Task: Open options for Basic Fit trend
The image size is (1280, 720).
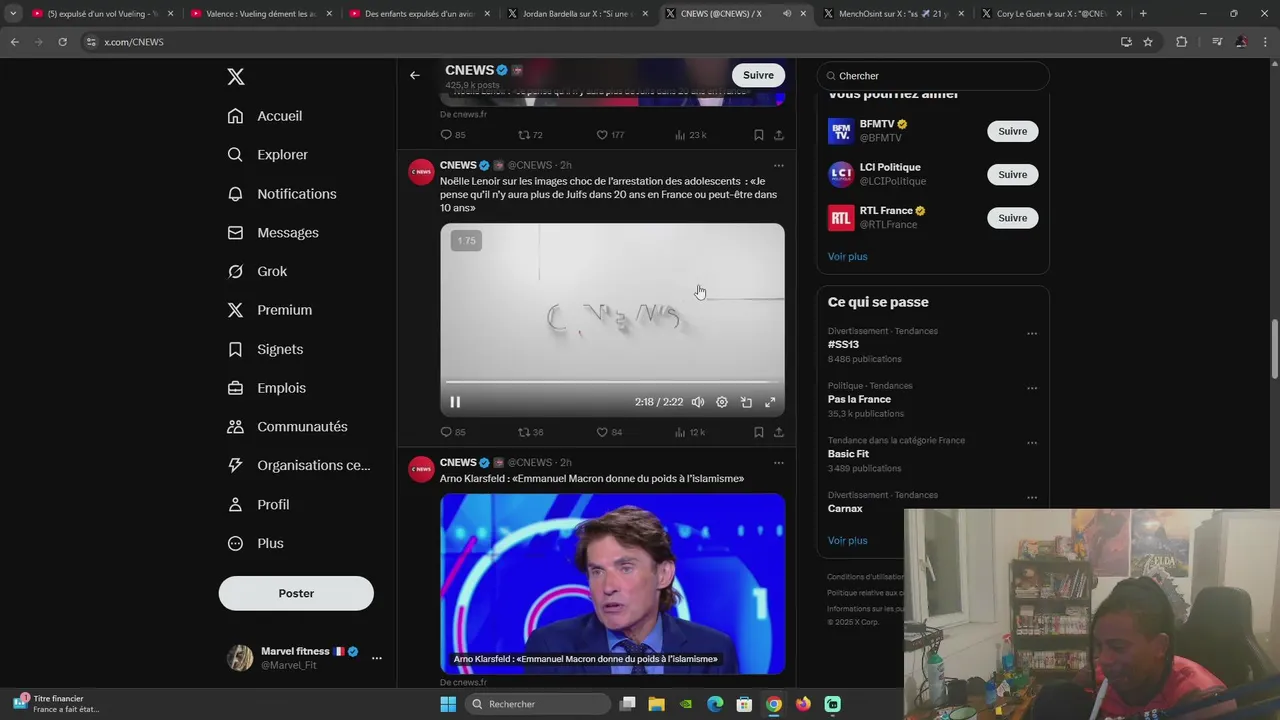Action: click(1032, 443)
